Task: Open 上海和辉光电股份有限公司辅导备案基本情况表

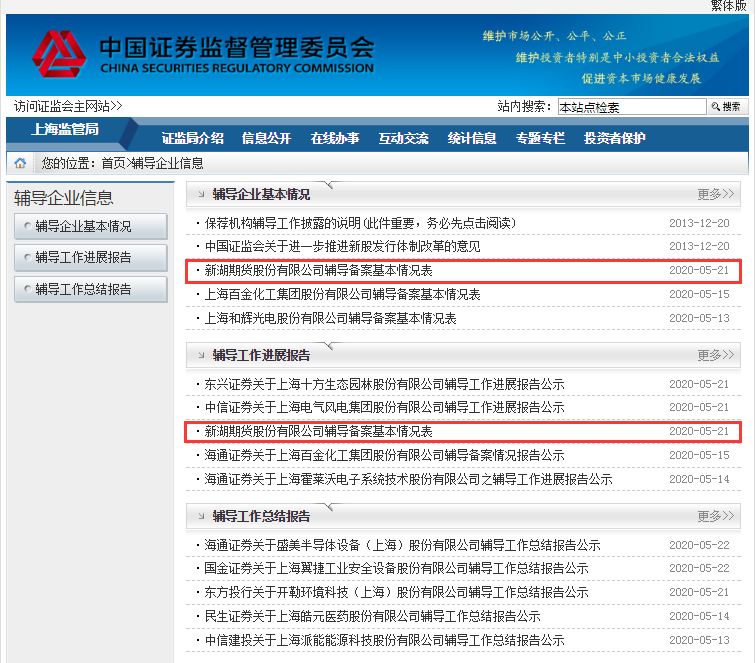Action: [330, 318]
